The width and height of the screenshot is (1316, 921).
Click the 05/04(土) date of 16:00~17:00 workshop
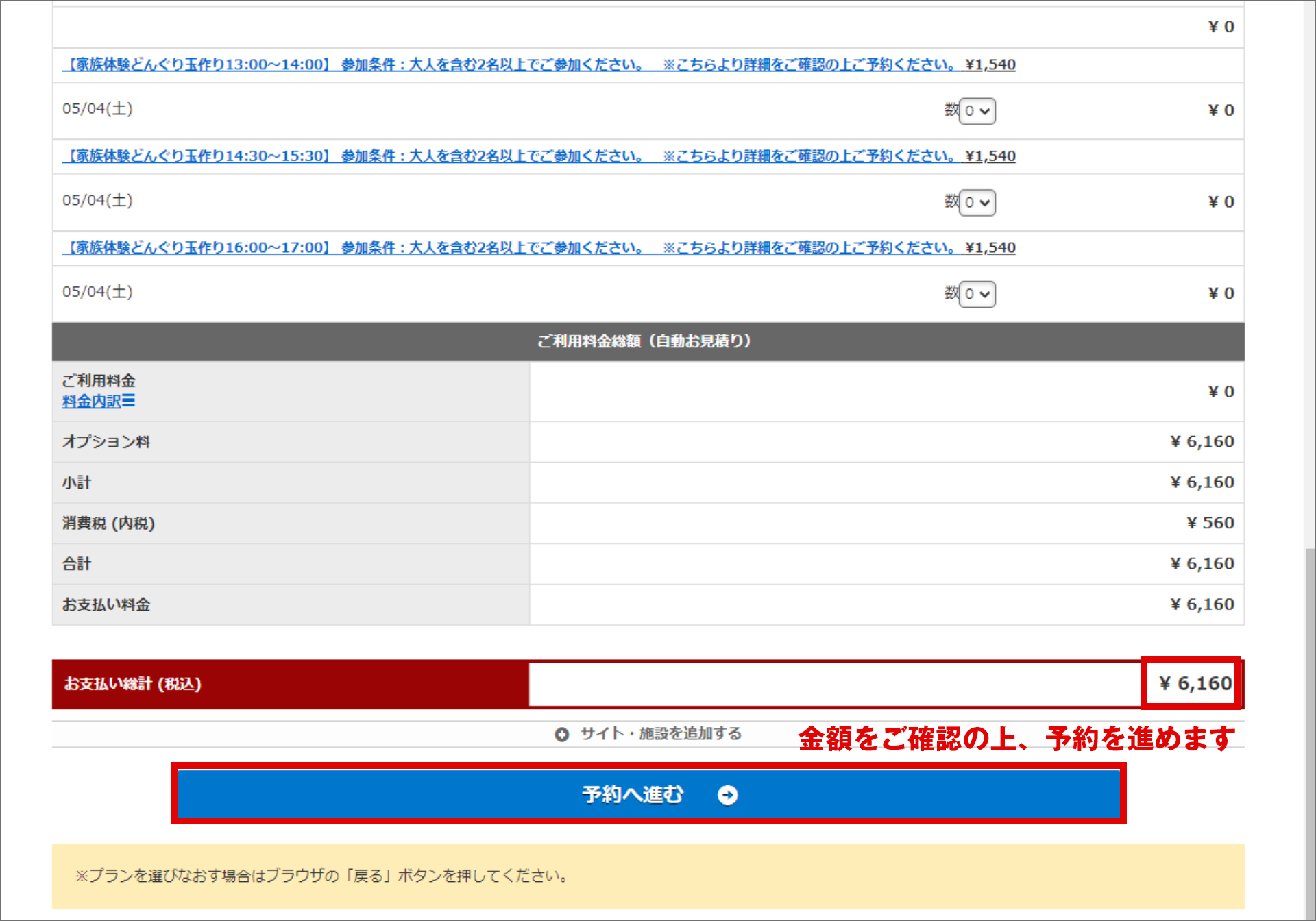pos(97,292)
